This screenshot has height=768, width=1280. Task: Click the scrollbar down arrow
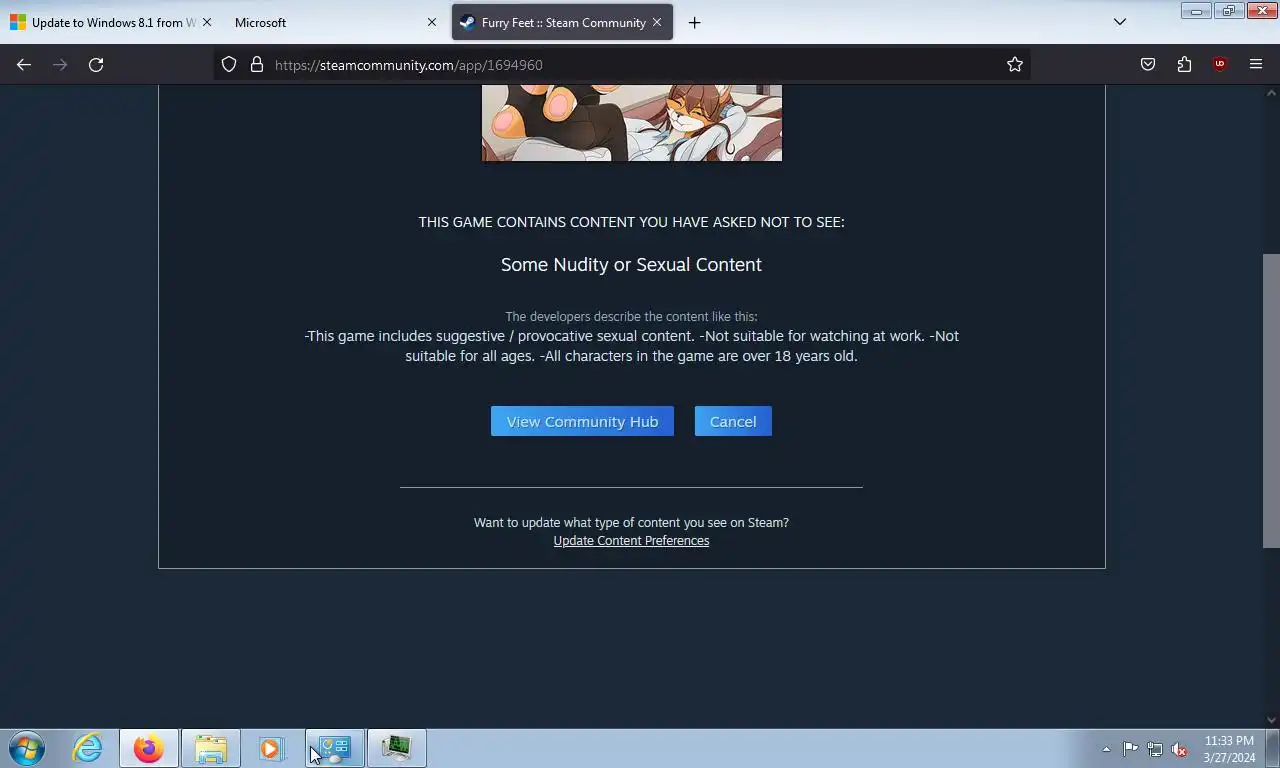[x=1271, y=720]
